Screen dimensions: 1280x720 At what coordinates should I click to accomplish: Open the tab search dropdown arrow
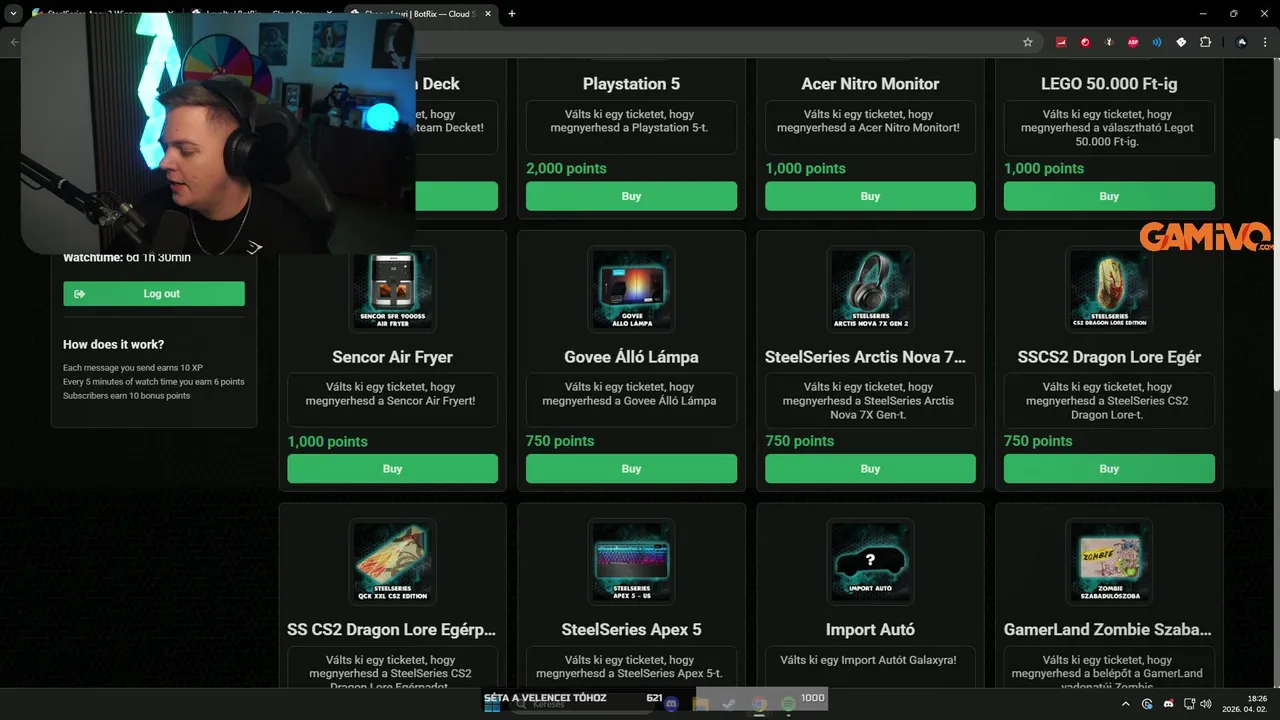coord(13,14)
